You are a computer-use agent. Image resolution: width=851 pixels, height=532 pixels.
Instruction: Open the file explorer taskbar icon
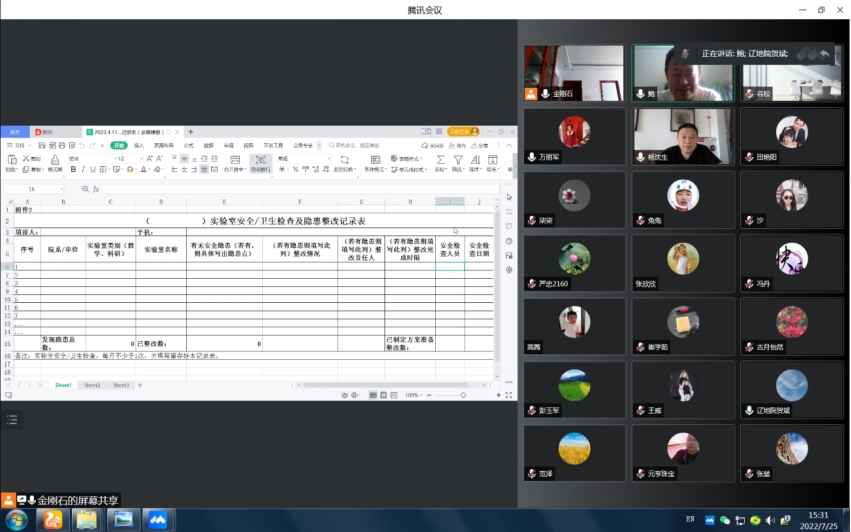[87, 520]
